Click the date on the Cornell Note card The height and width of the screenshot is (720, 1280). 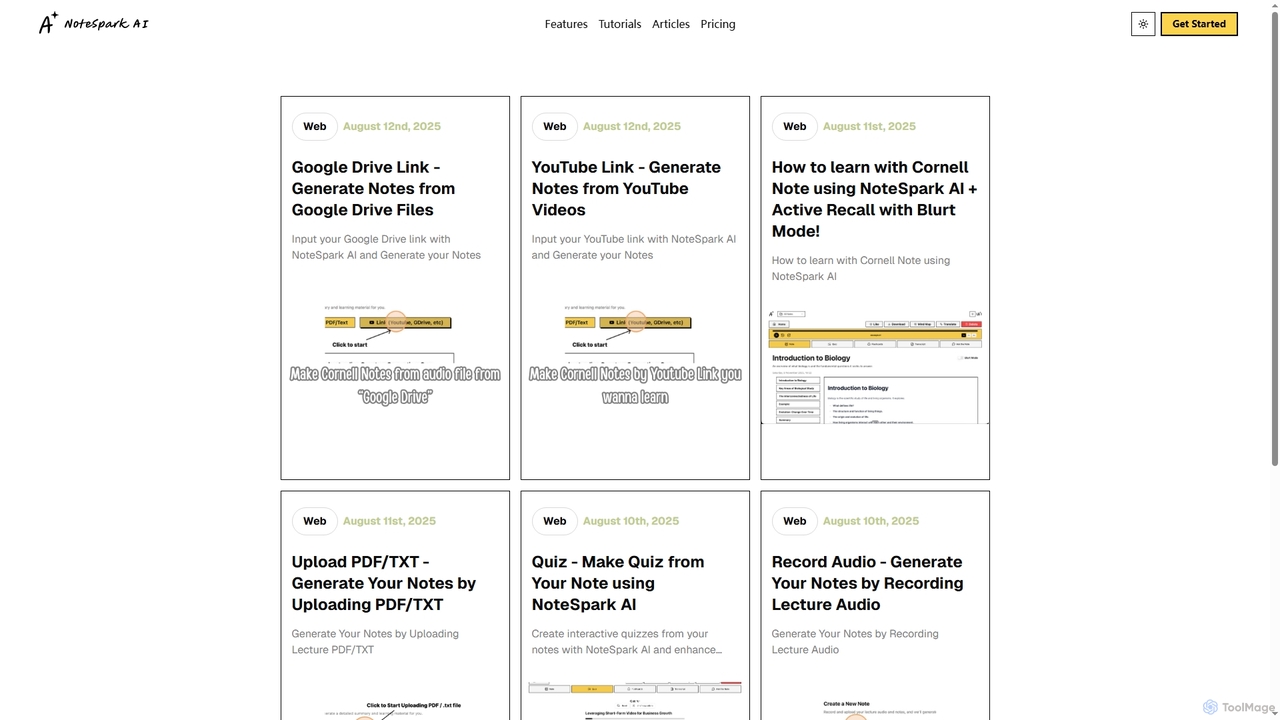pyautogui.click(x=869, y=126)
